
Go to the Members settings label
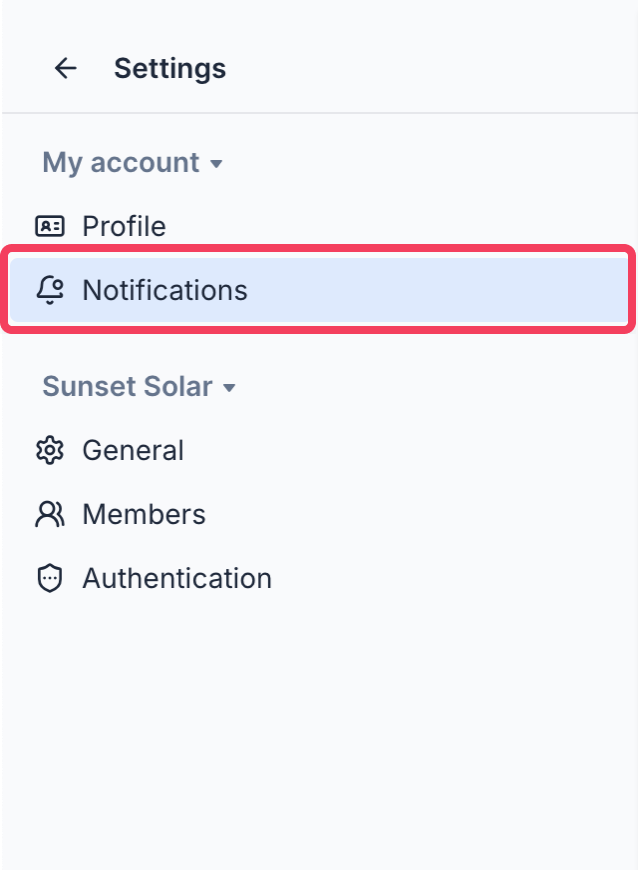point(143,514)
